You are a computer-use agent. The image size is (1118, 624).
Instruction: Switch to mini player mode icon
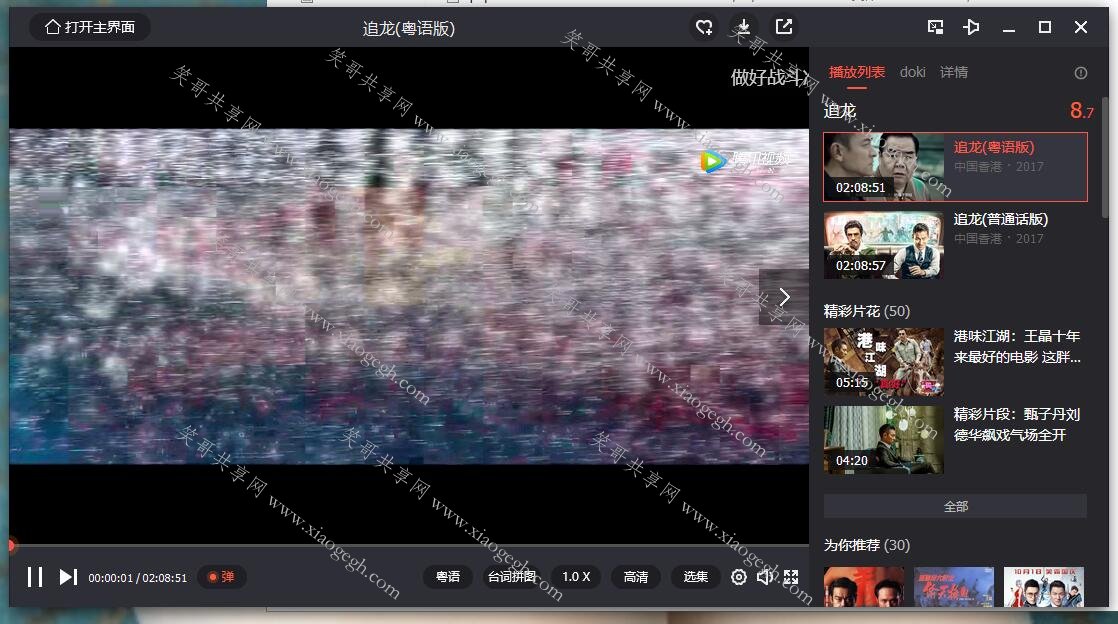935,27
